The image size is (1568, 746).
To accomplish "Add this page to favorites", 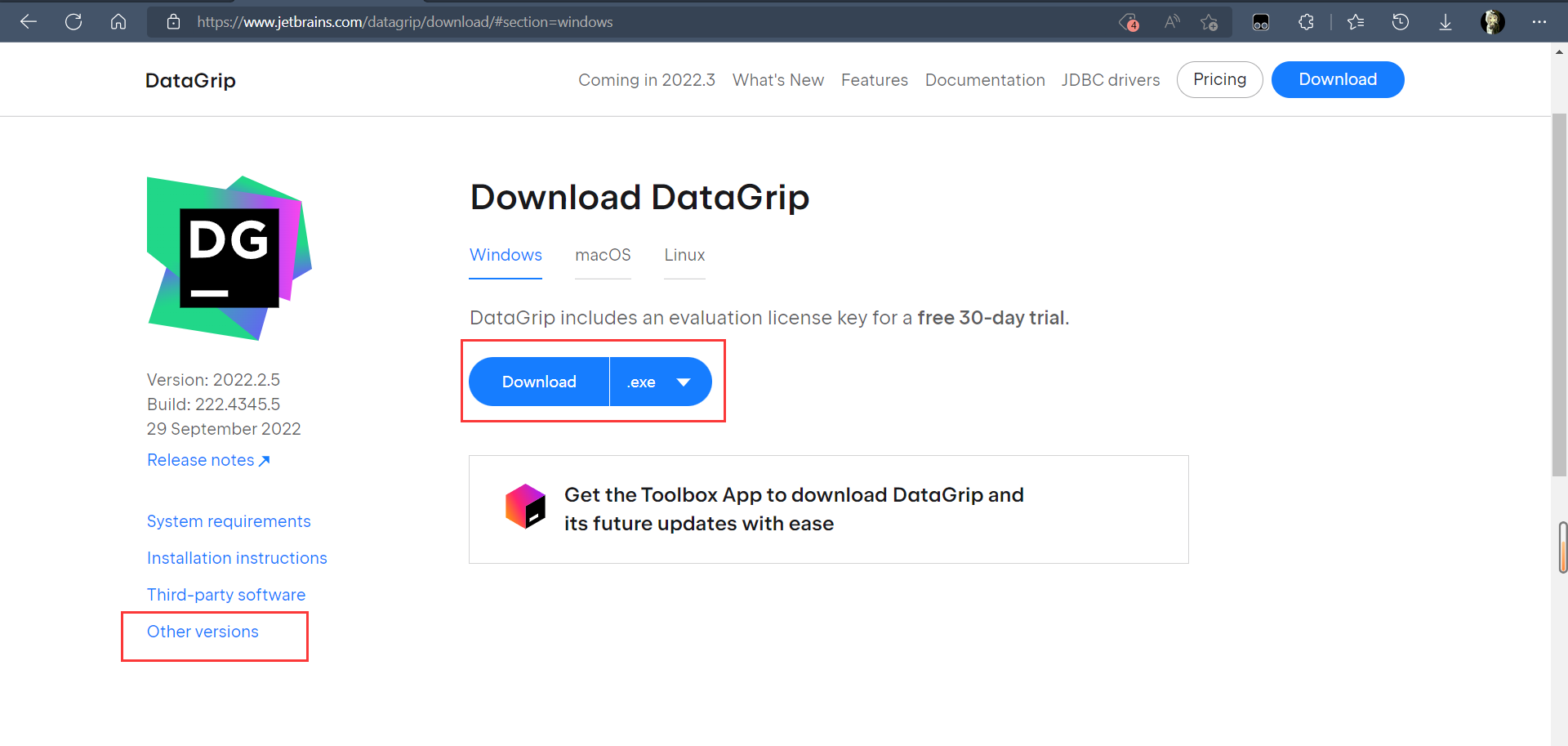I will (x=1209, y=22).
